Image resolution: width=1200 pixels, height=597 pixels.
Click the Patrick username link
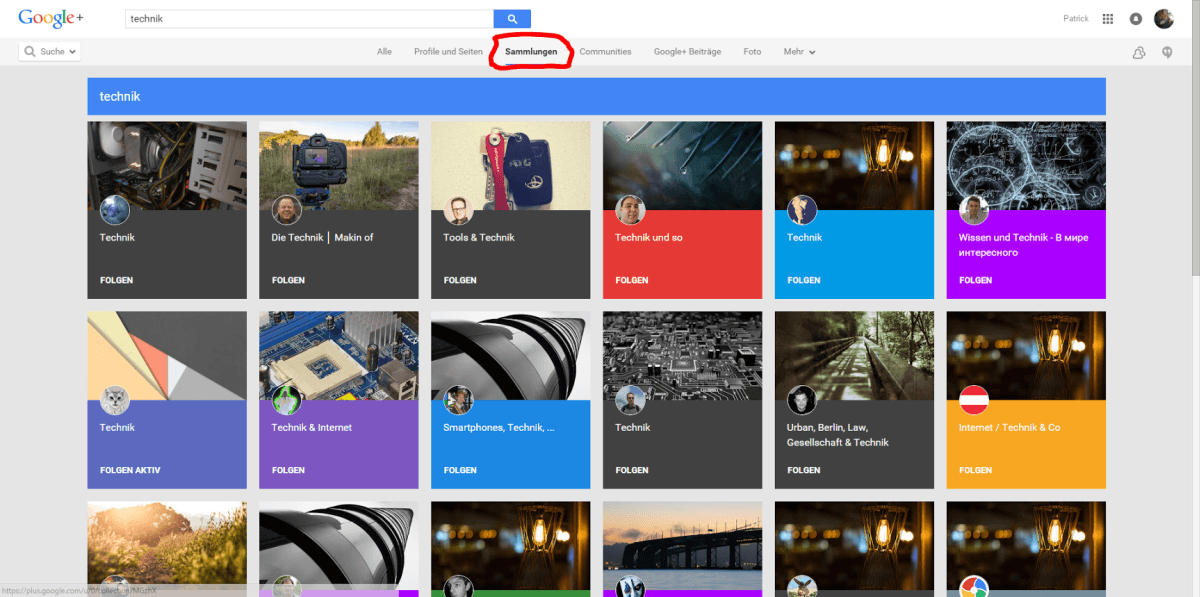[1076, 19]
